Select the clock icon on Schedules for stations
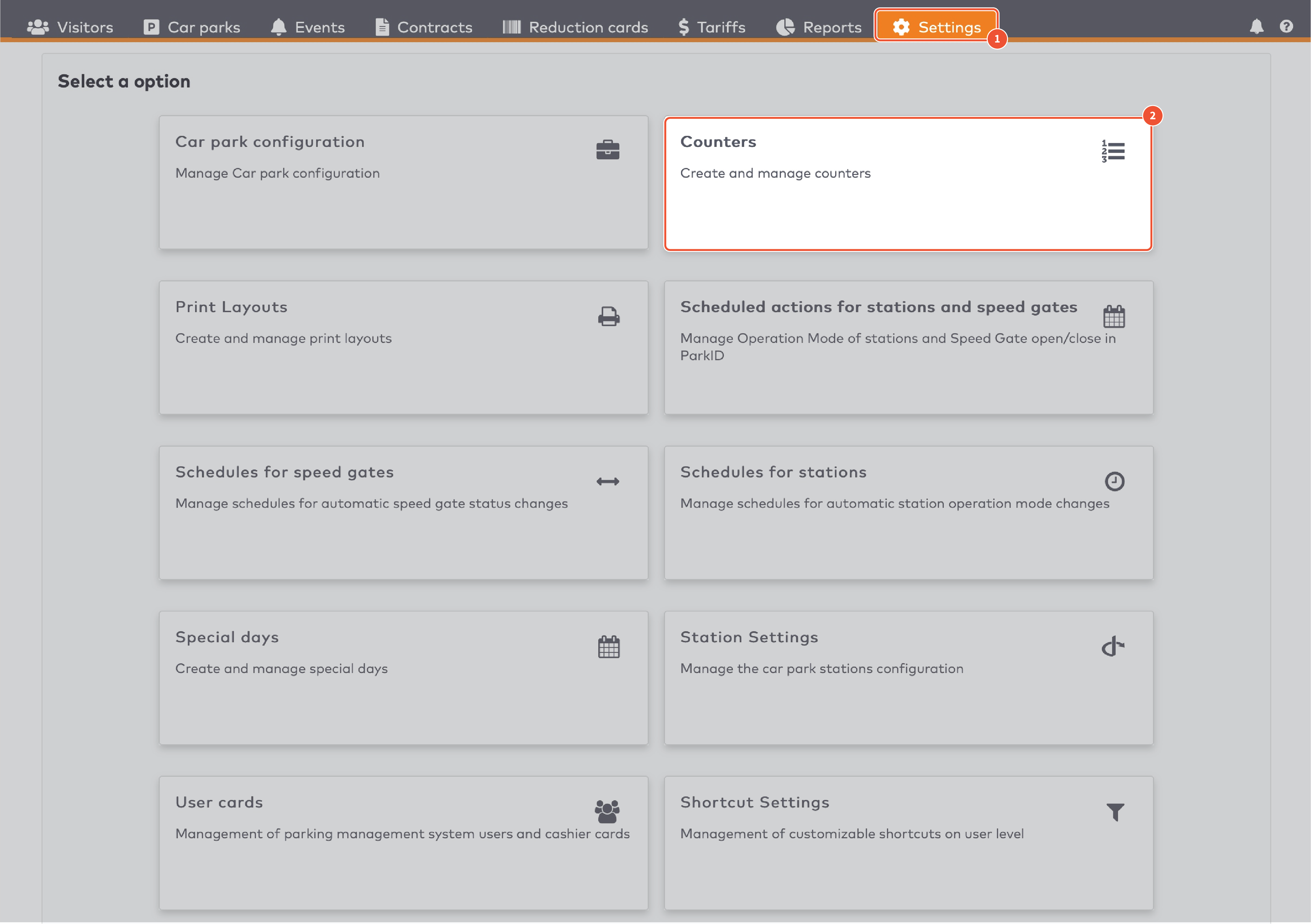1311x924 pixels. tap(1114, 481)
